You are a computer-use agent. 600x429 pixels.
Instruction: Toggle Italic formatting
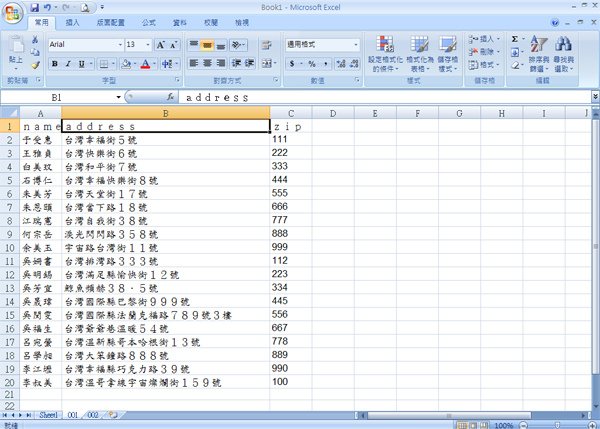click(68, 64)
